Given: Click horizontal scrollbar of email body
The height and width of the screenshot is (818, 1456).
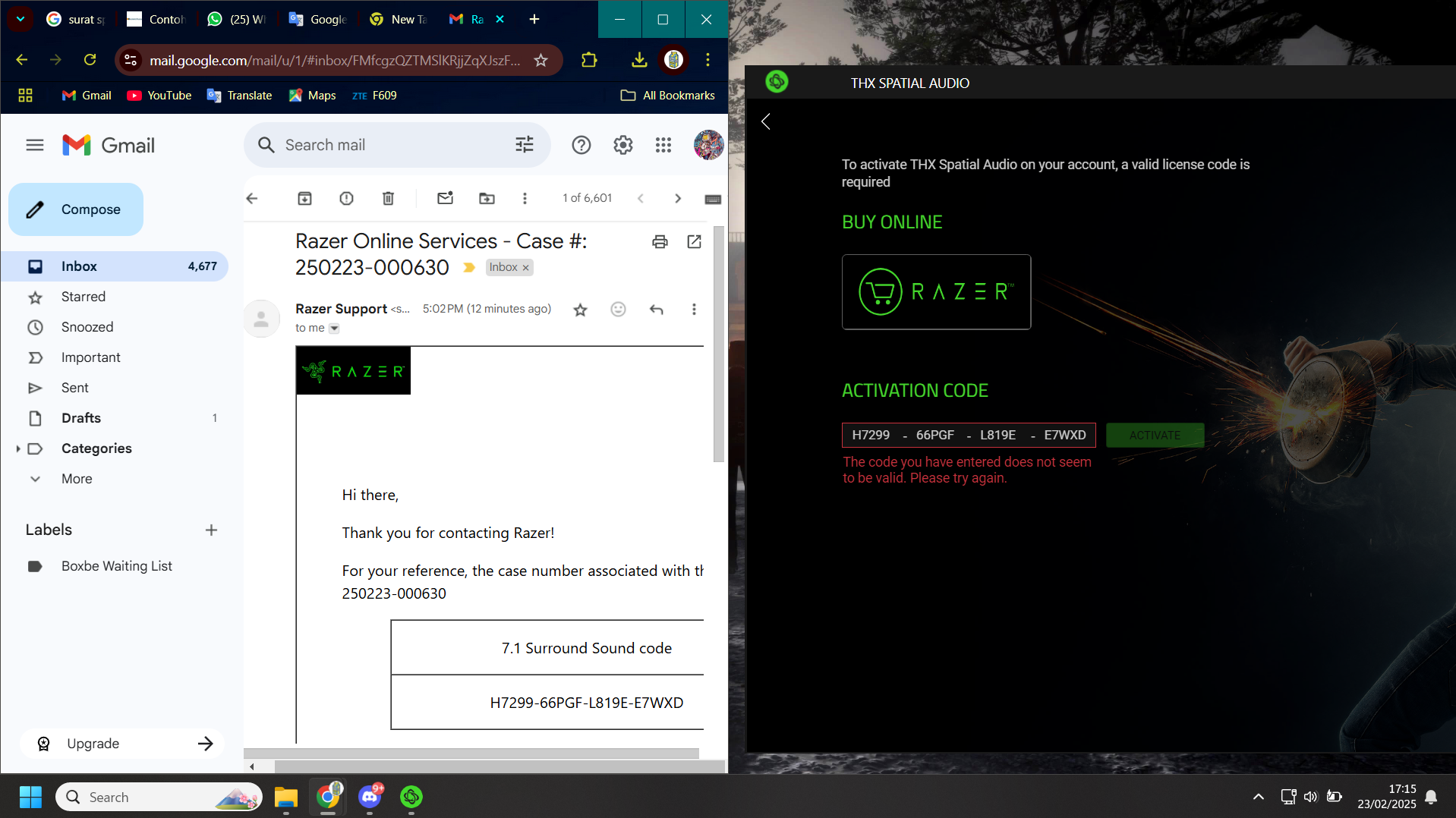Looking at the screenshot, I should [471, 754].
